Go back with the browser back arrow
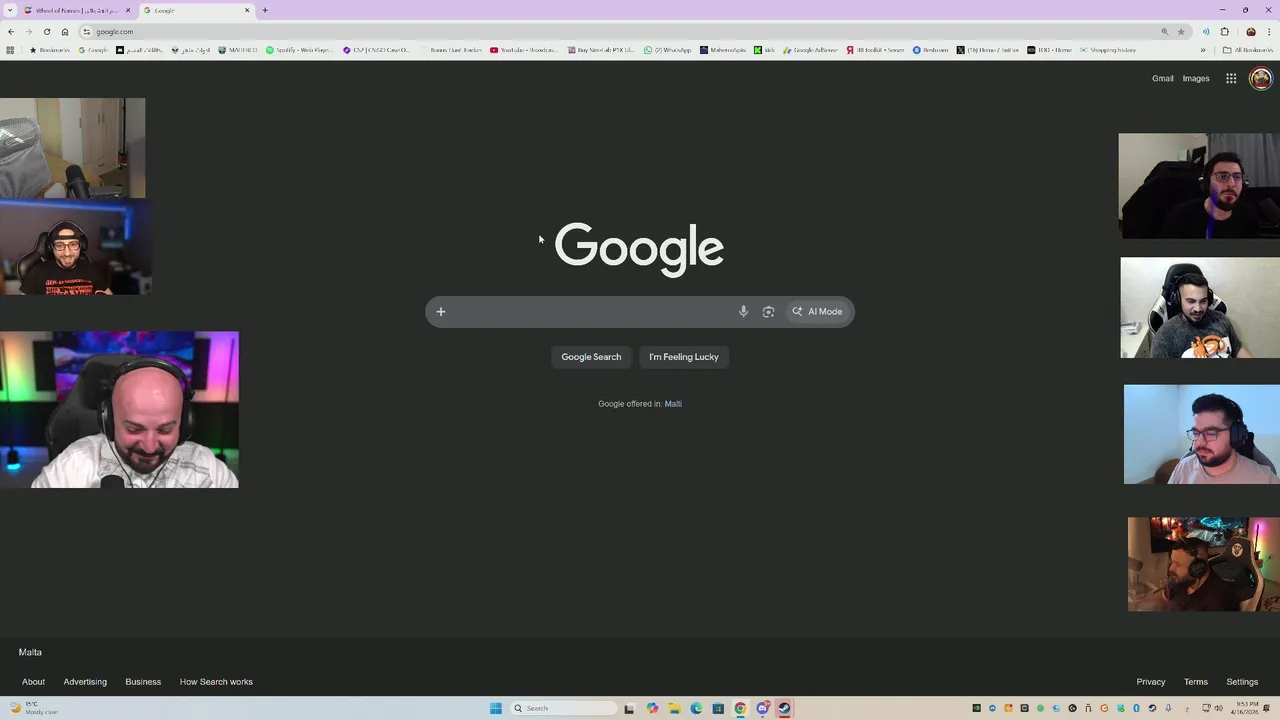This screenshot has width=1280, height=720. (x=11, y=31)
